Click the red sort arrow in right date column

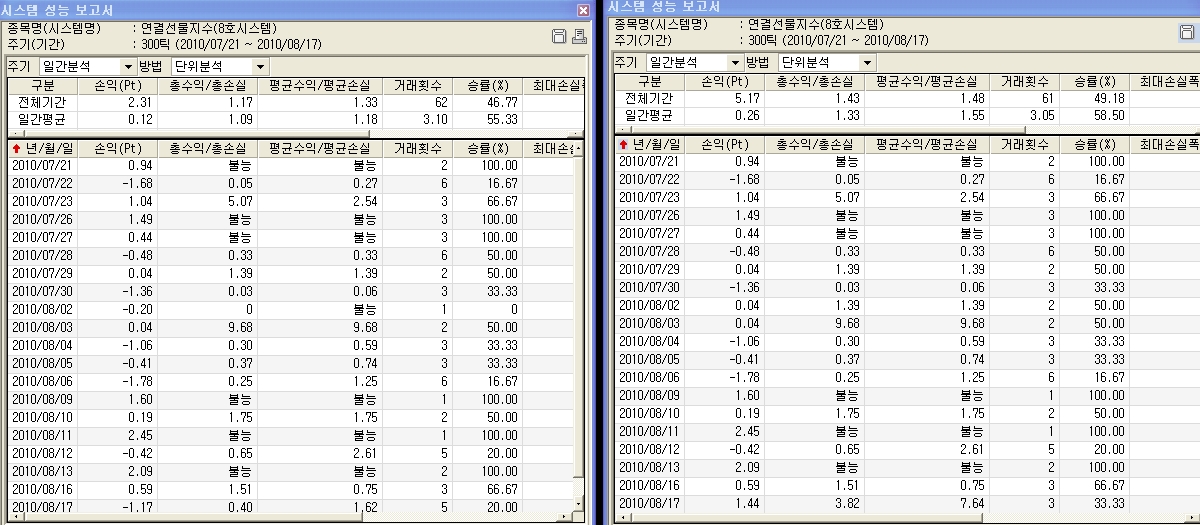click(x=624, y=145)
